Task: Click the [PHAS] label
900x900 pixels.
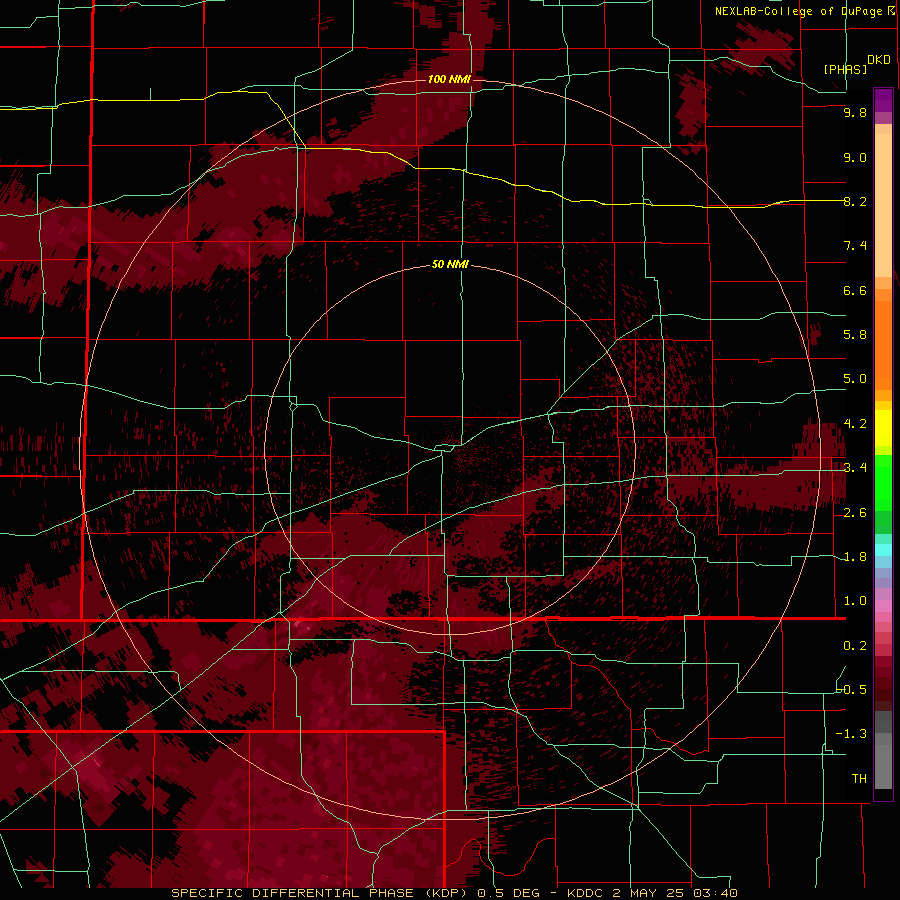Action: tap(845, 70)
